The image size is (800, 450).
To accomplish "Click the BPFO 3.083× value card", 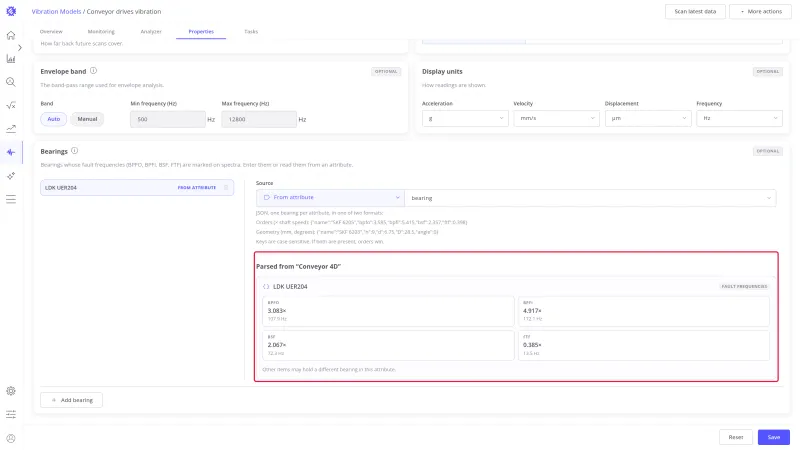I will pos(388,311).
